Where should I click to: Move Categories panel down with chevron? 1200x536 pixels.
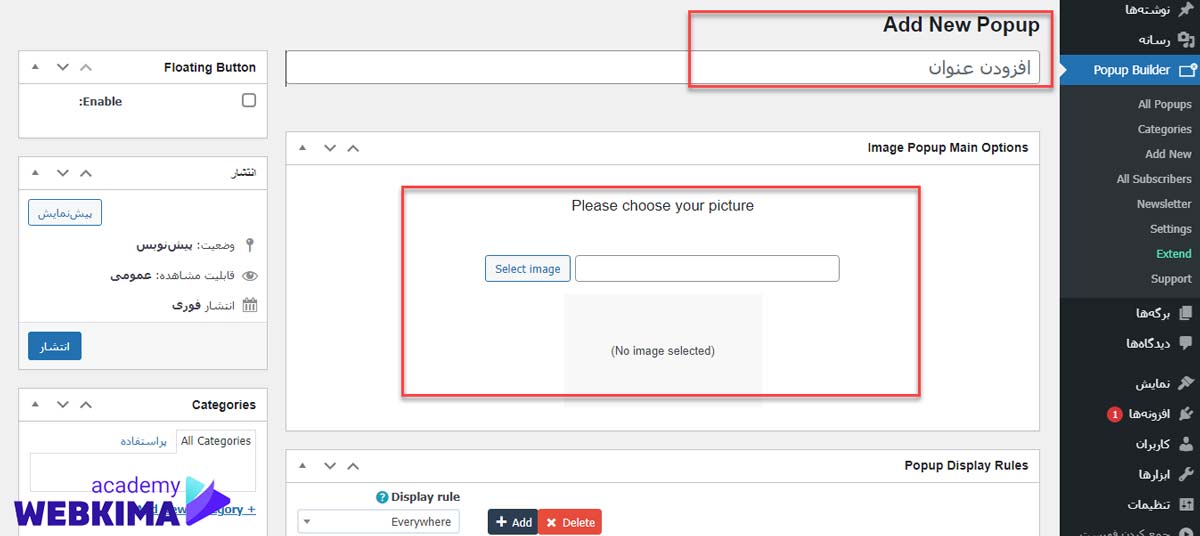62,405
